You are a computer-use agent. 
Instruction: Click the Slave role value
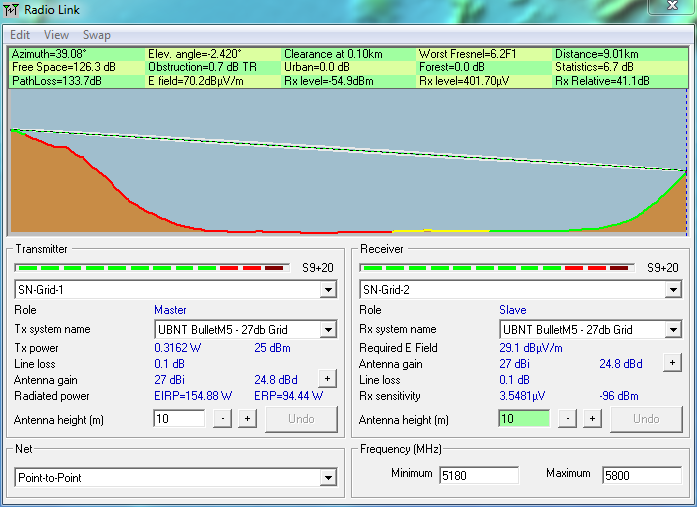coord(513,310)
